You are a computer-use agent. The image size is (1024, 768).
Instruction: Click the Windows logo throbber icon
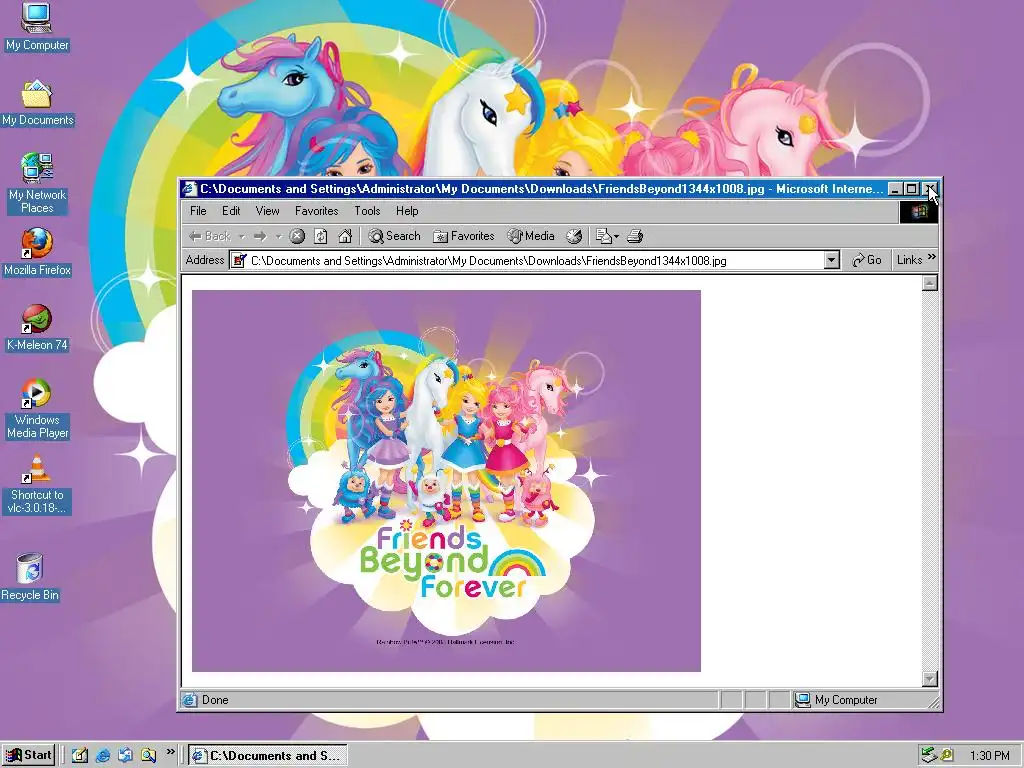[919, 212]
